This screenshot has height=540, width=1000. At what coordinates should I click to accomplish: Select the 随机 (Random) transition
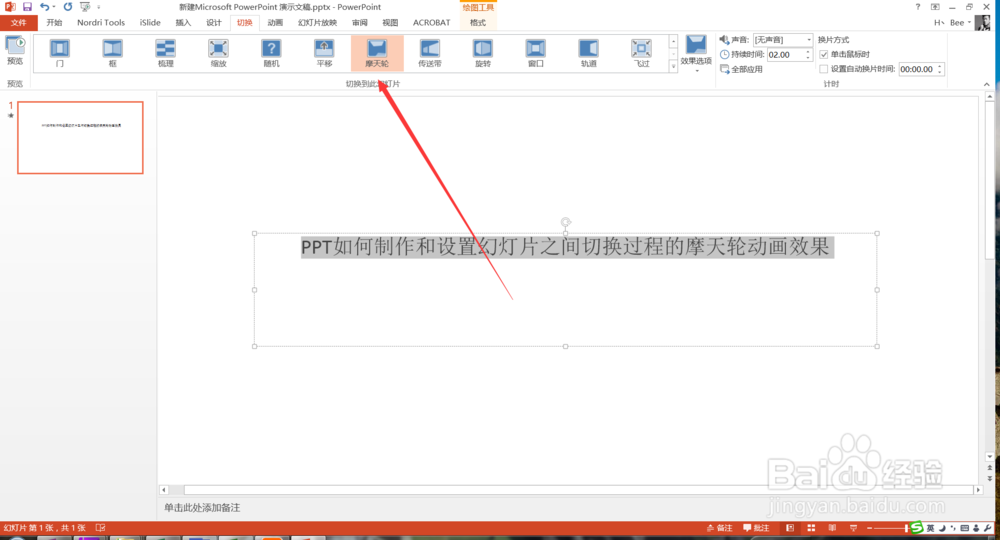click(x=271, y=53)
